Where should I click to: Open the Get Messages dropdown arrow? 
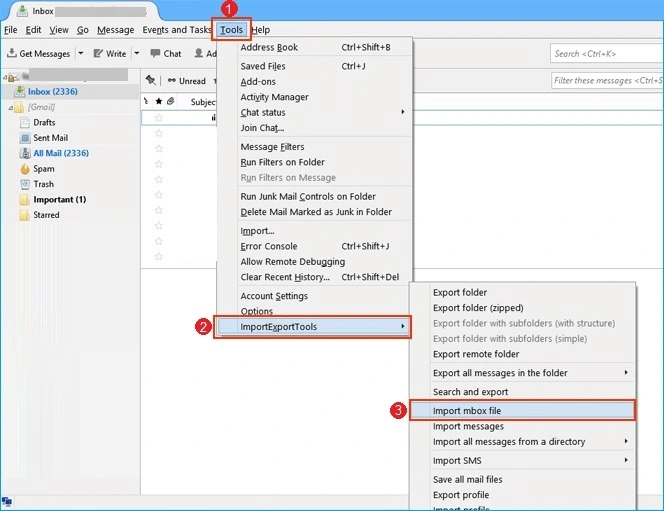click(x=80, y=53)
